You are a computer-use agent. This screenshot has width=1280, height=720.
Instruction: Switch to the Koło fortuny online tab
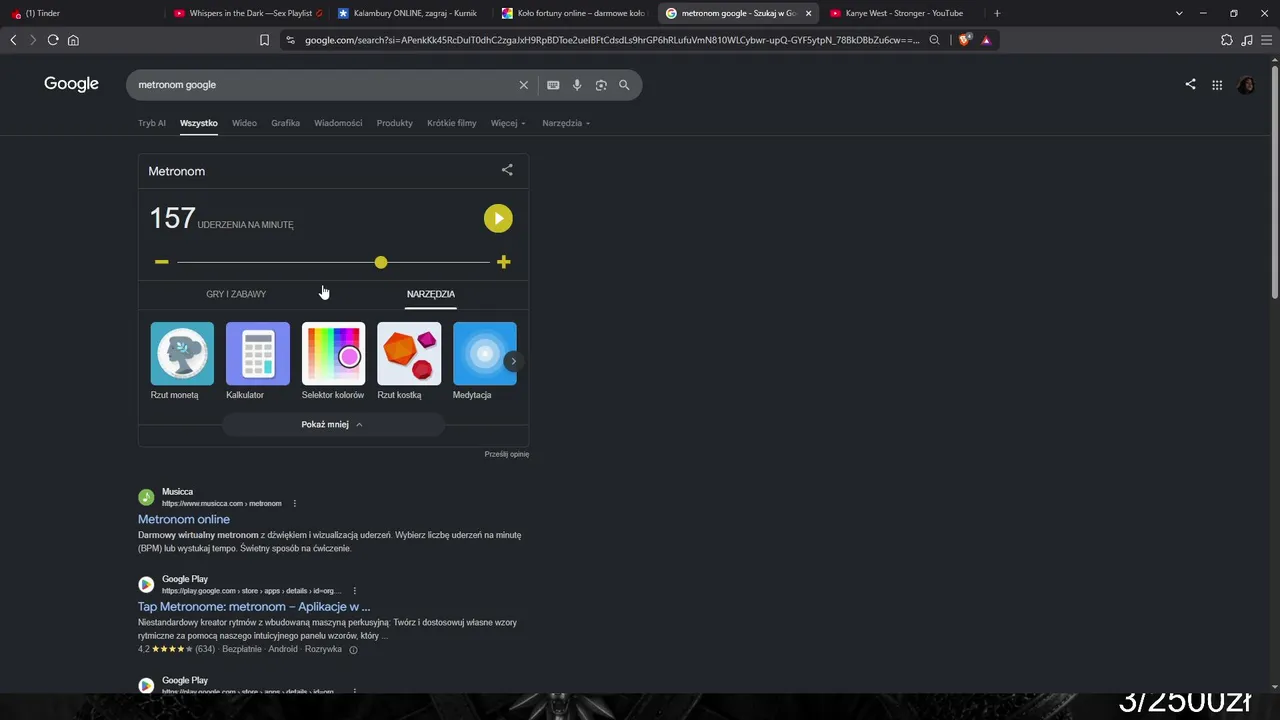[x=574, y=13]
